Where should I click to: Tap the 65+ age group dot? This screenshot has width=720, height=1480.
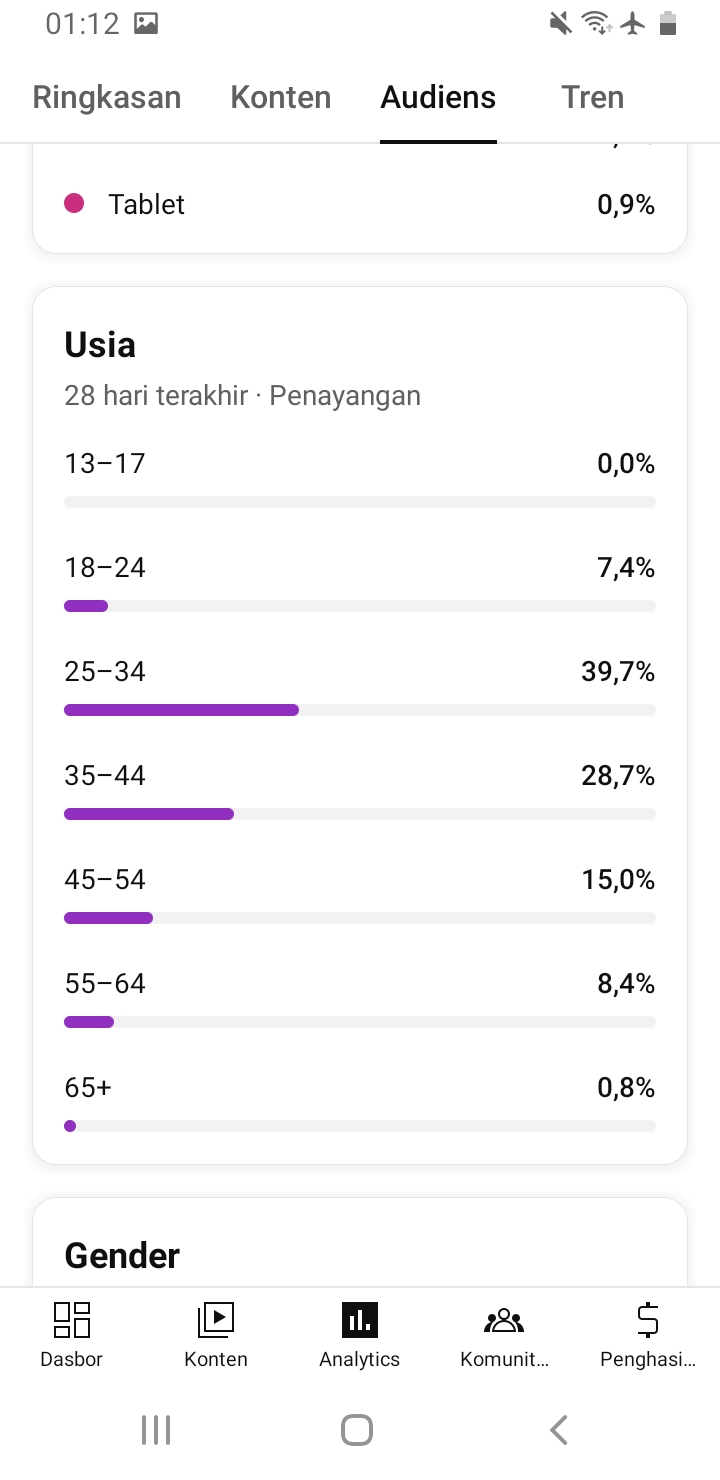point(70,1126)
